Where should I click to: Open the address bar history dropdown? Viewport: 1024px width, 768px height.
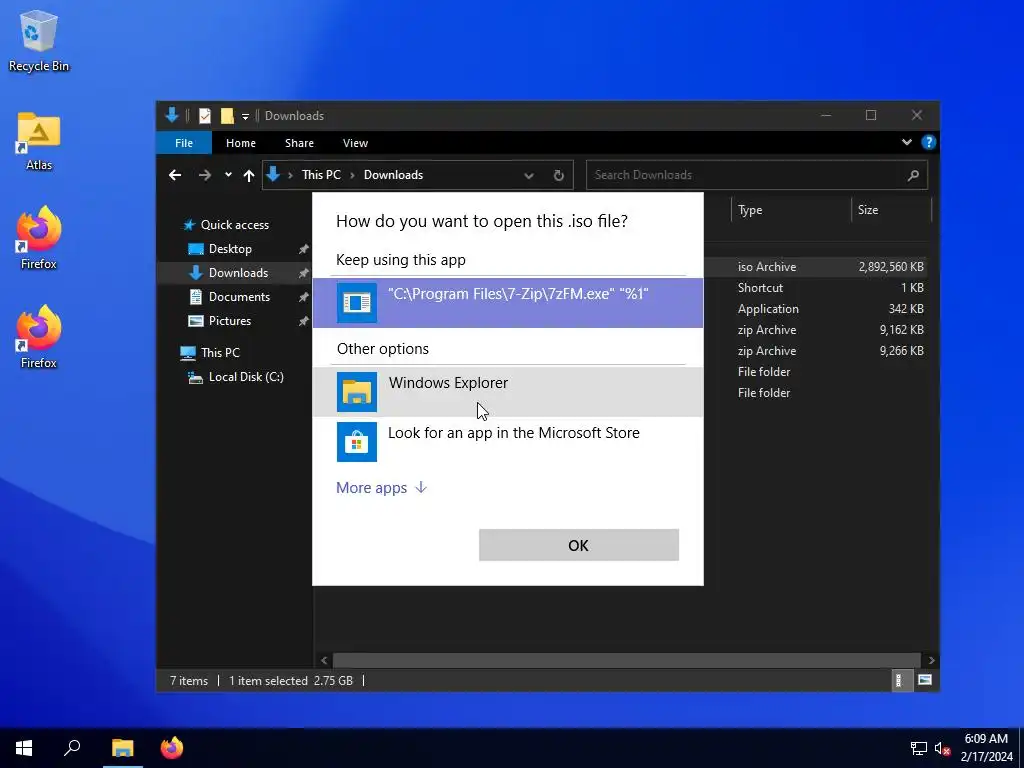click(x=529, y=175)
